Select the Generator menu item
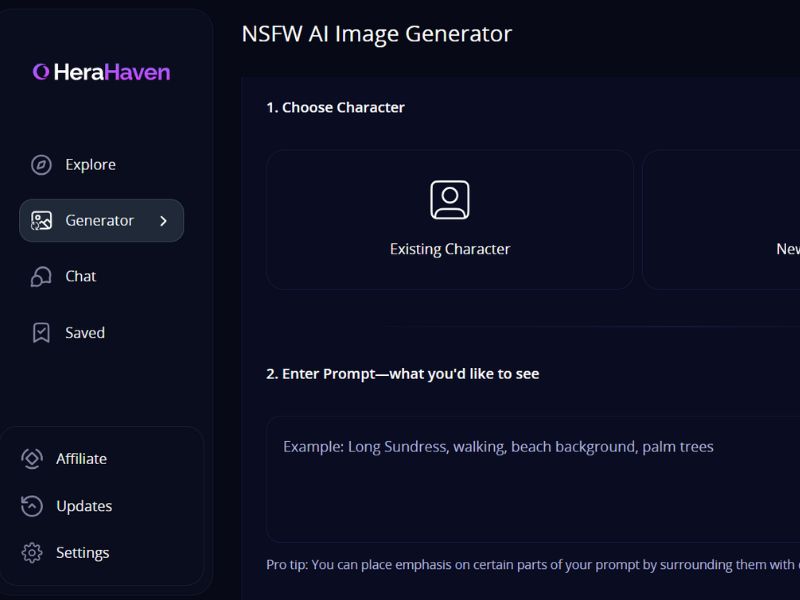Screen dimensions: 800x600 tap(102, 220)
